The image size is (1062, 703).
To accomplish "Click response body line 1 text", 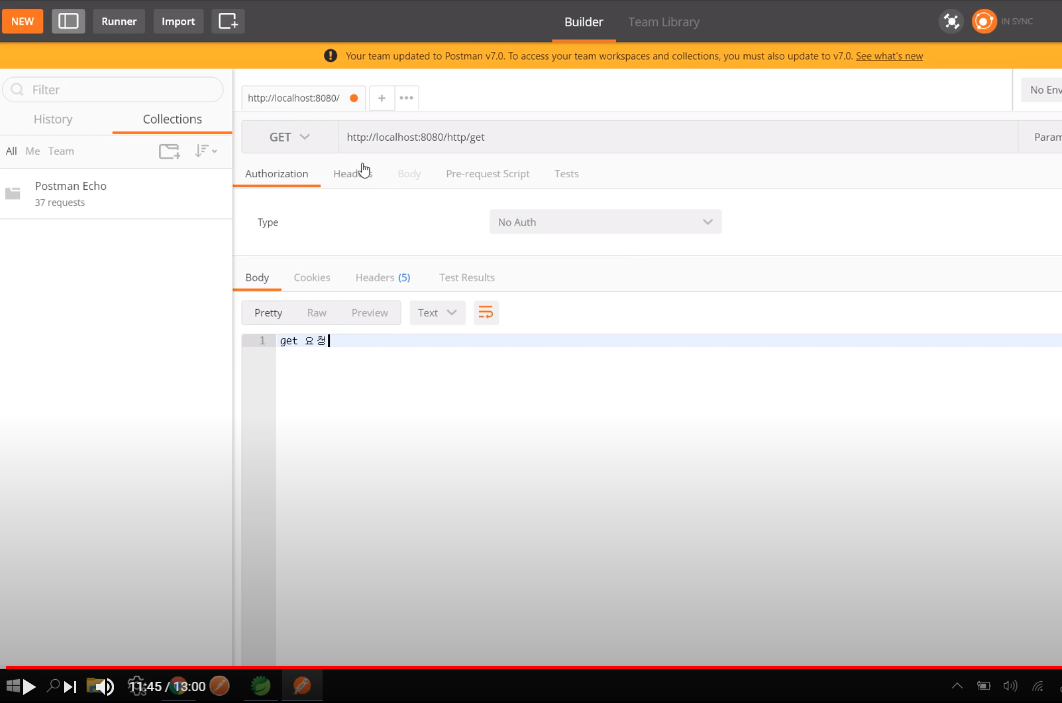I will pyautogui.click(x=303, y=341).
